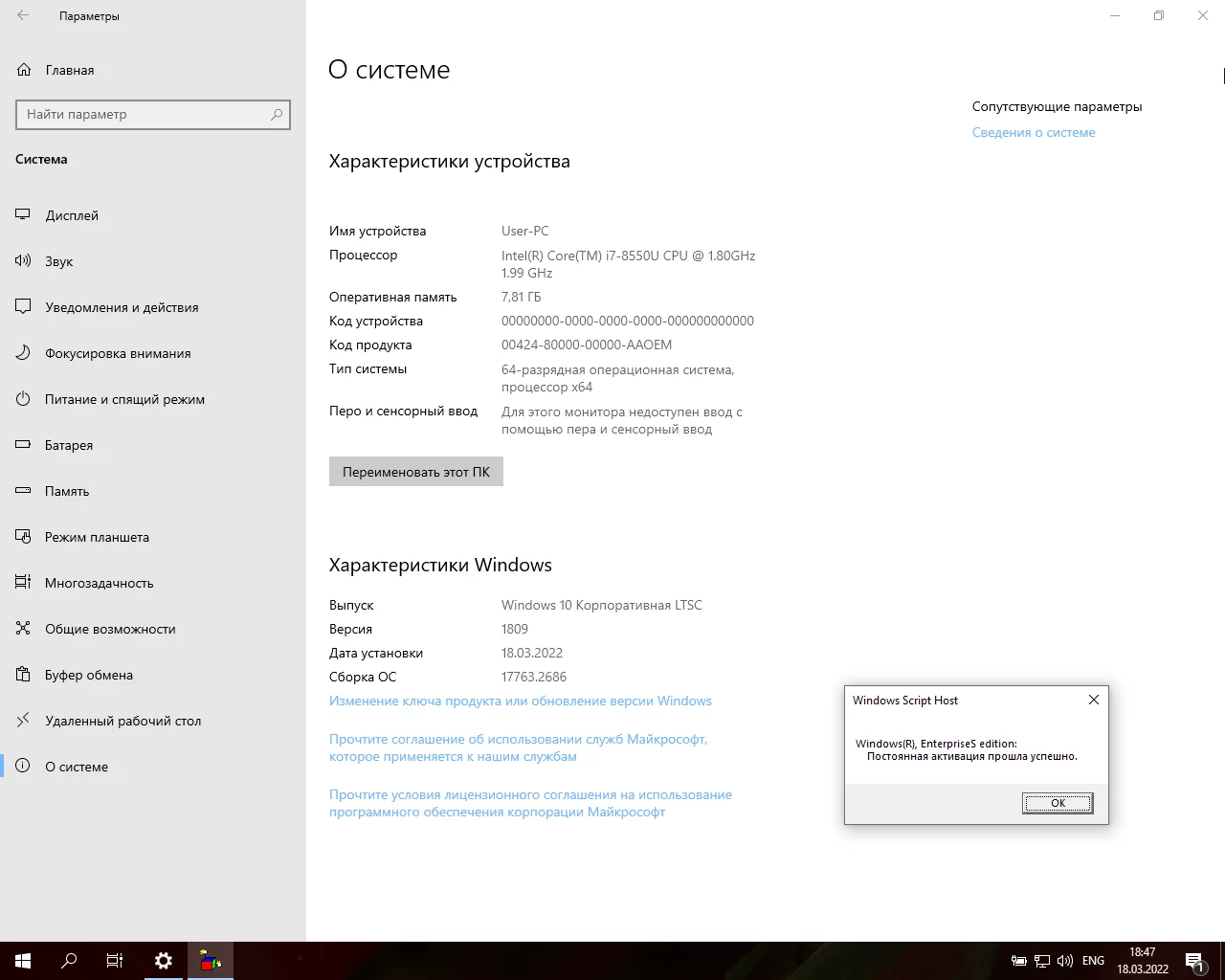The height and width of the screenshot is (980, 1225).
Task: Open Фокусировка внимания settings
Action: coord(153,353)
